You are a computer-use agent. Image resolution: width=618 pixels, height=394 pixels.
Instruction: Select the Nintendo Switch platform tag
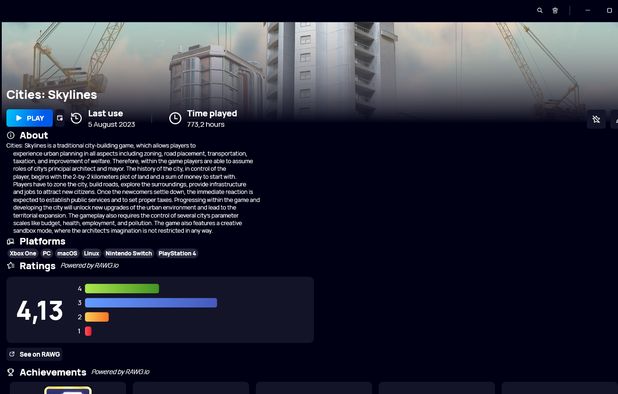pyautogui.click(x=128, y=253)
